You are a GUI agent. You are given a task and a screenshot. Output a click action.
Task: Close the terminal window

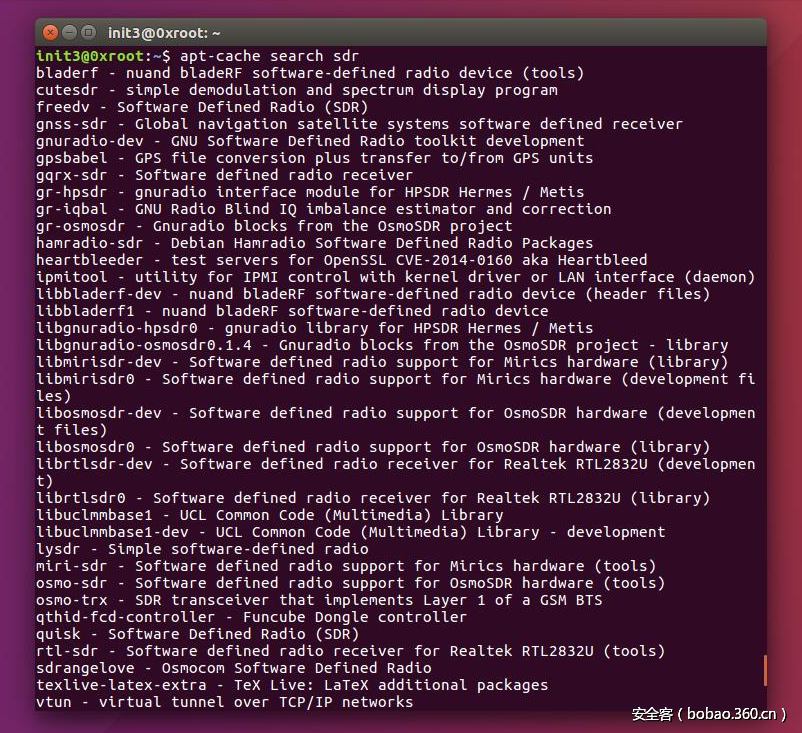click(50, 32)
